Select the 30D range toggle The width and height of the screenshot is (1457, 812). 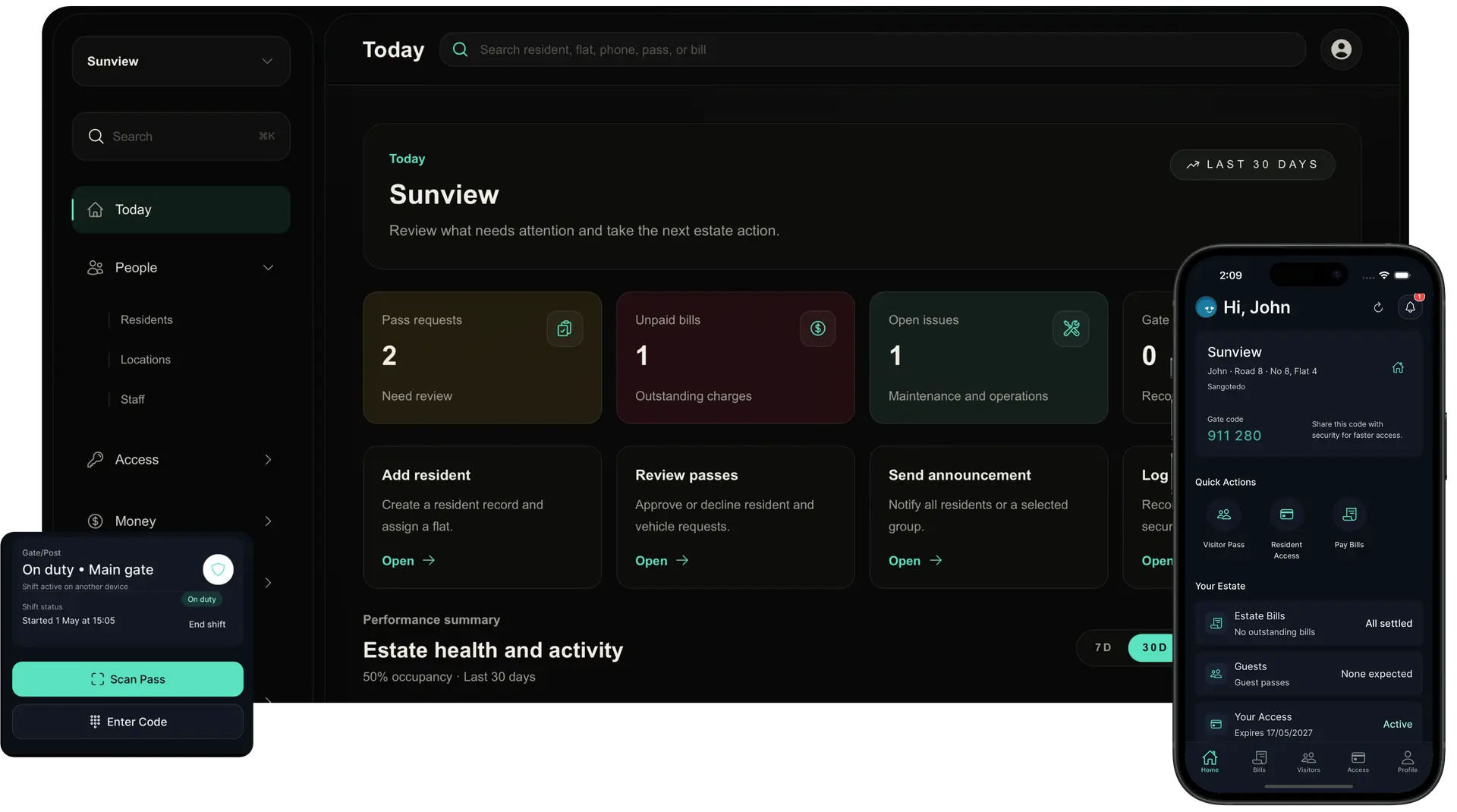tap(1152, 647)
